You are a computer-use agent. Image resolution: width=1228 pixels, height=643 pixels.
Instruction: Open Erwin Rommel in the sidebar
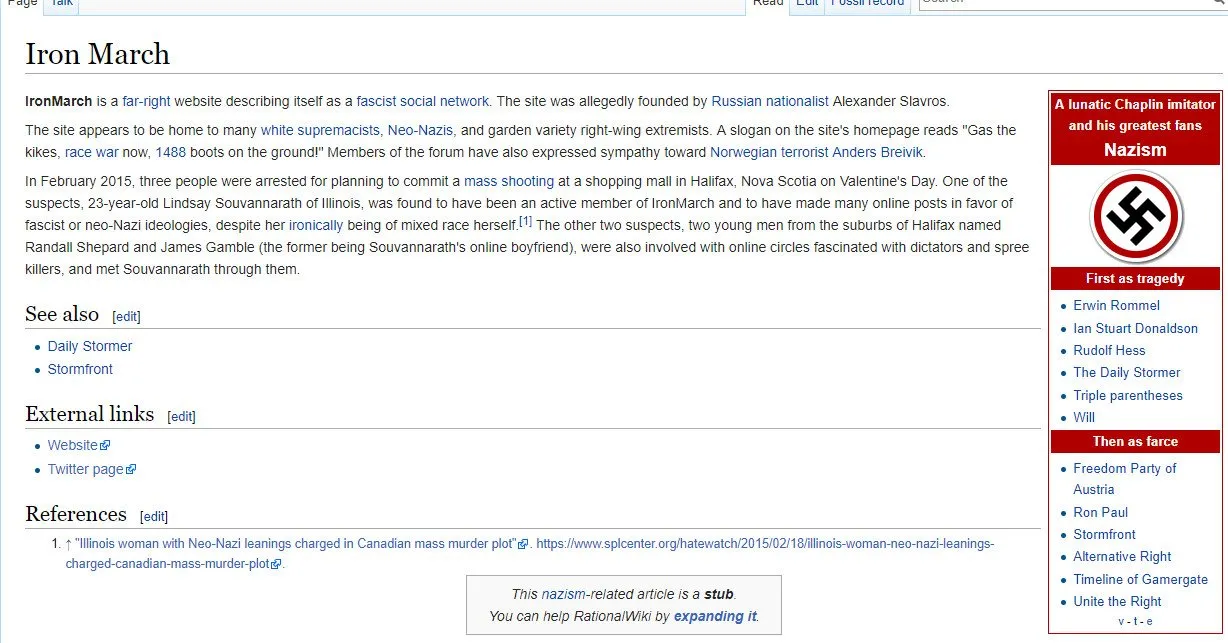pos(1117,305)
